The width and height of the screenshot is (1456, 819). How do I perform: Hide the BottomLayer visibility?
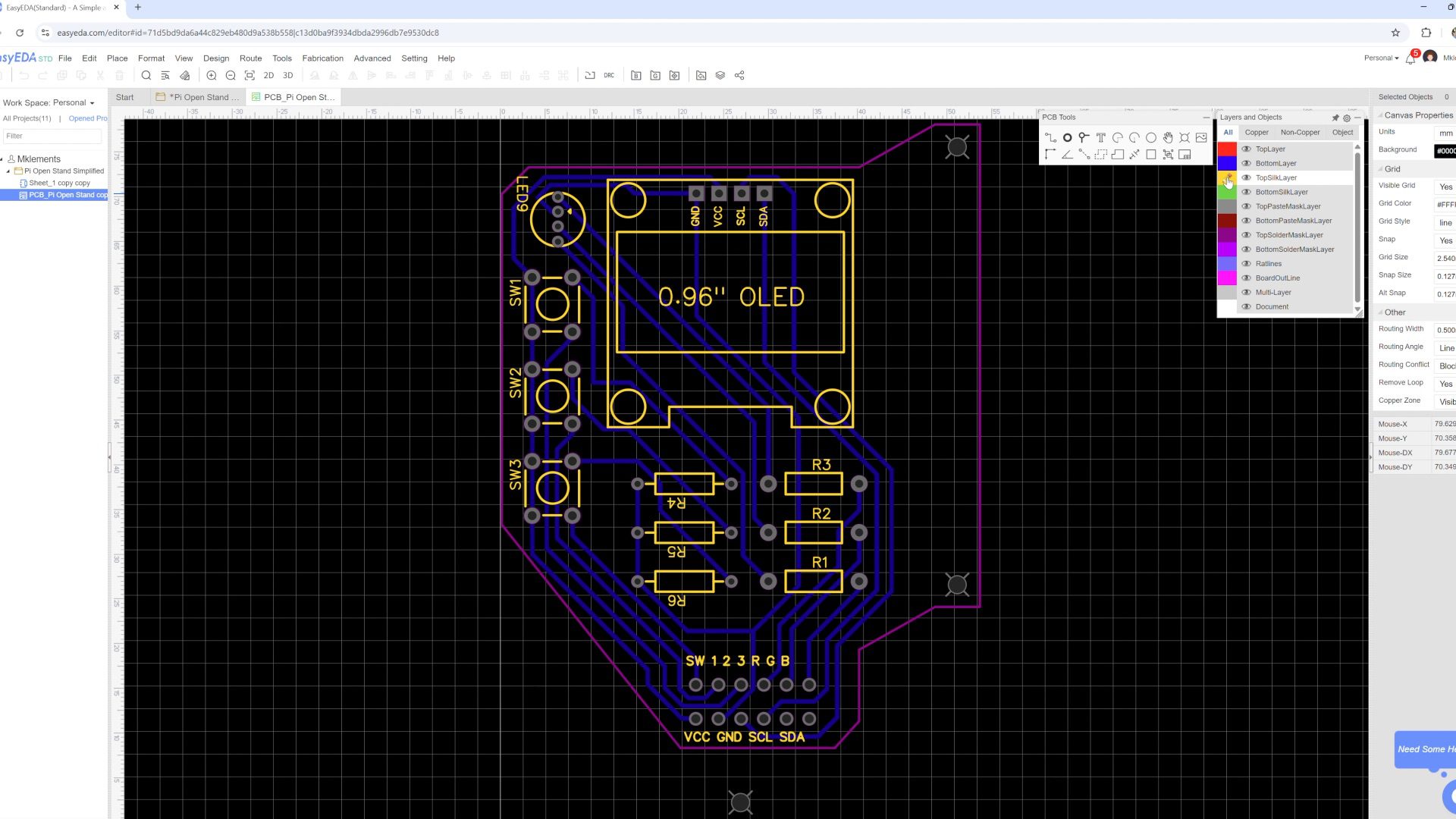click(x=1246, y=163)
